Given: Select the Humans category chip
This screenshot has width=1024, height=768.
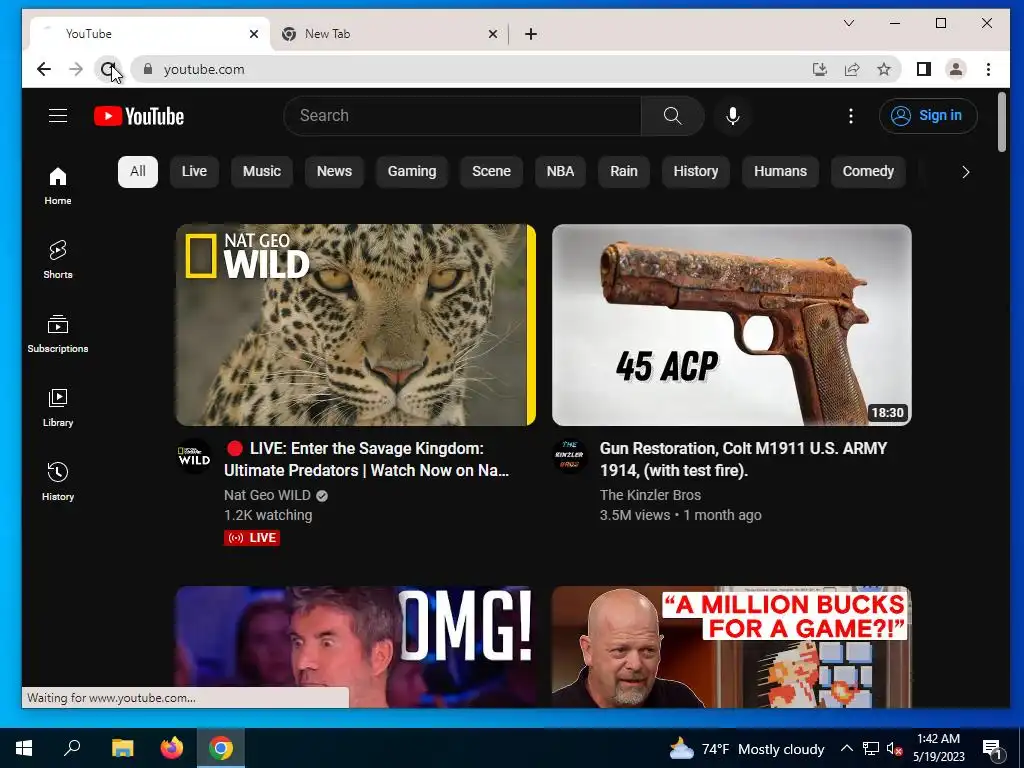Looking at the screenshot, I should click(780, 172).
